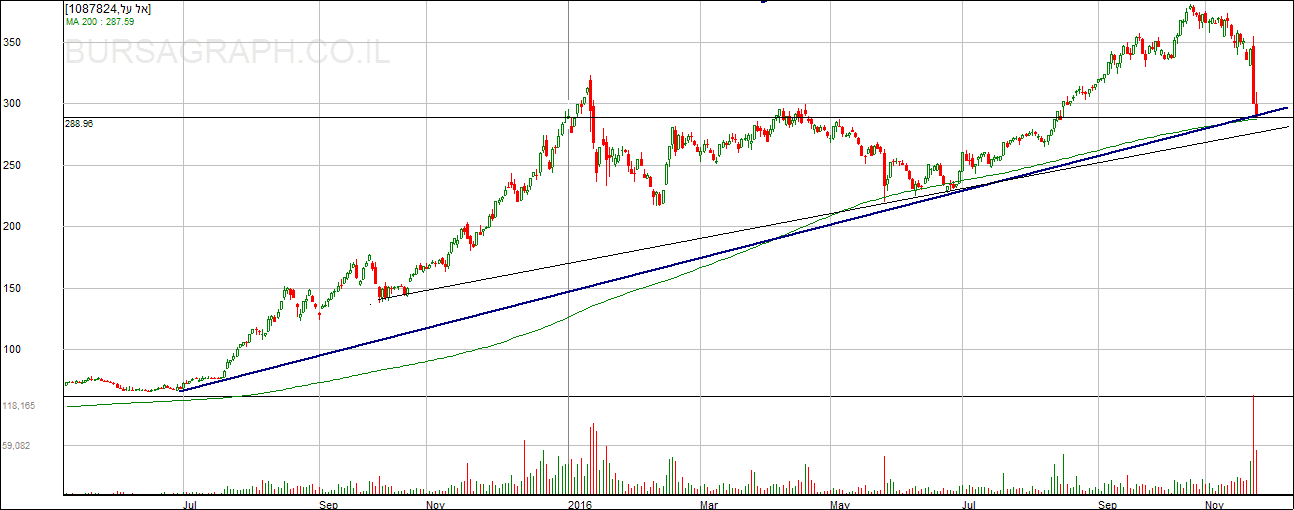Viewport: 1294px width, 510px height.
Task: Click the 288.96 horizontal line price label
Action: click(78, 123)
